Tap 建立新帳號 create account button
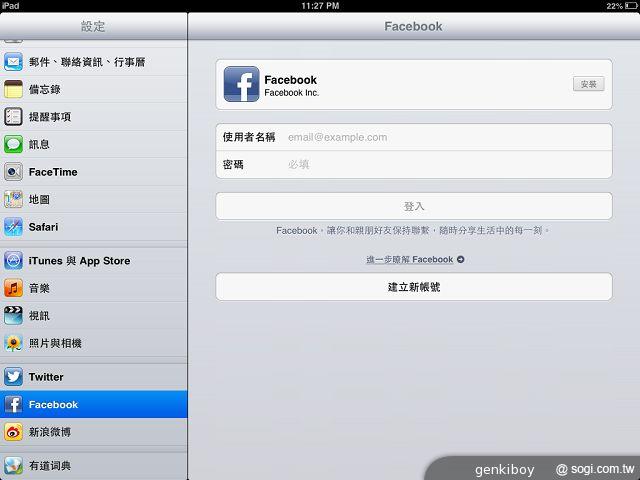The image size is (640, 480). click(414, 287)
